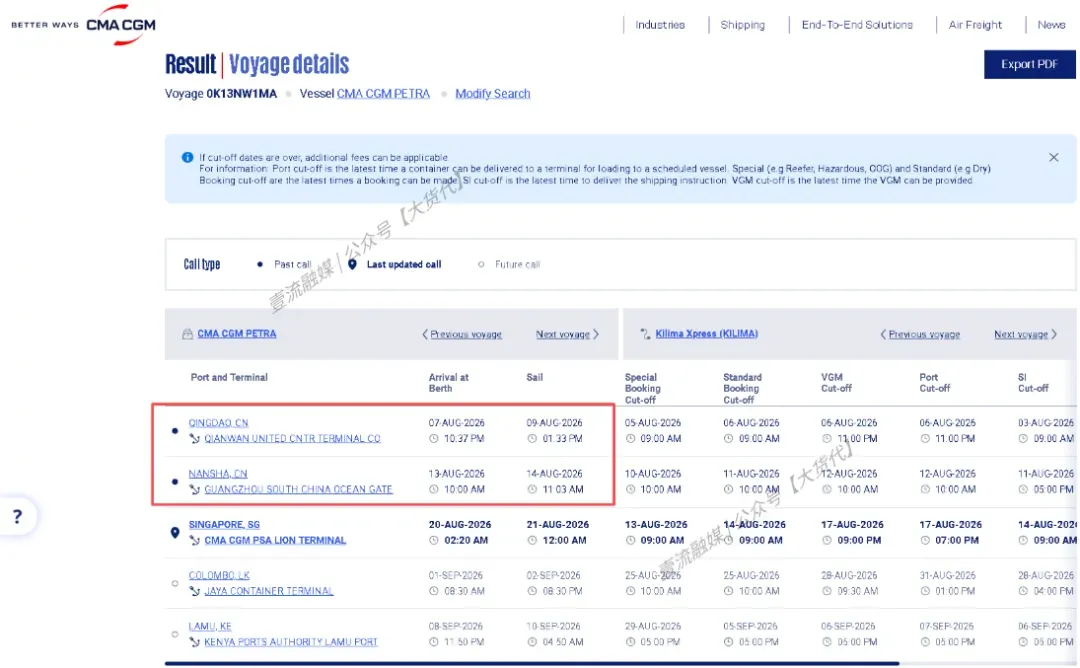
Task: Click terminal icon next to Kenya Ports Authority
Action: (195, 642)
